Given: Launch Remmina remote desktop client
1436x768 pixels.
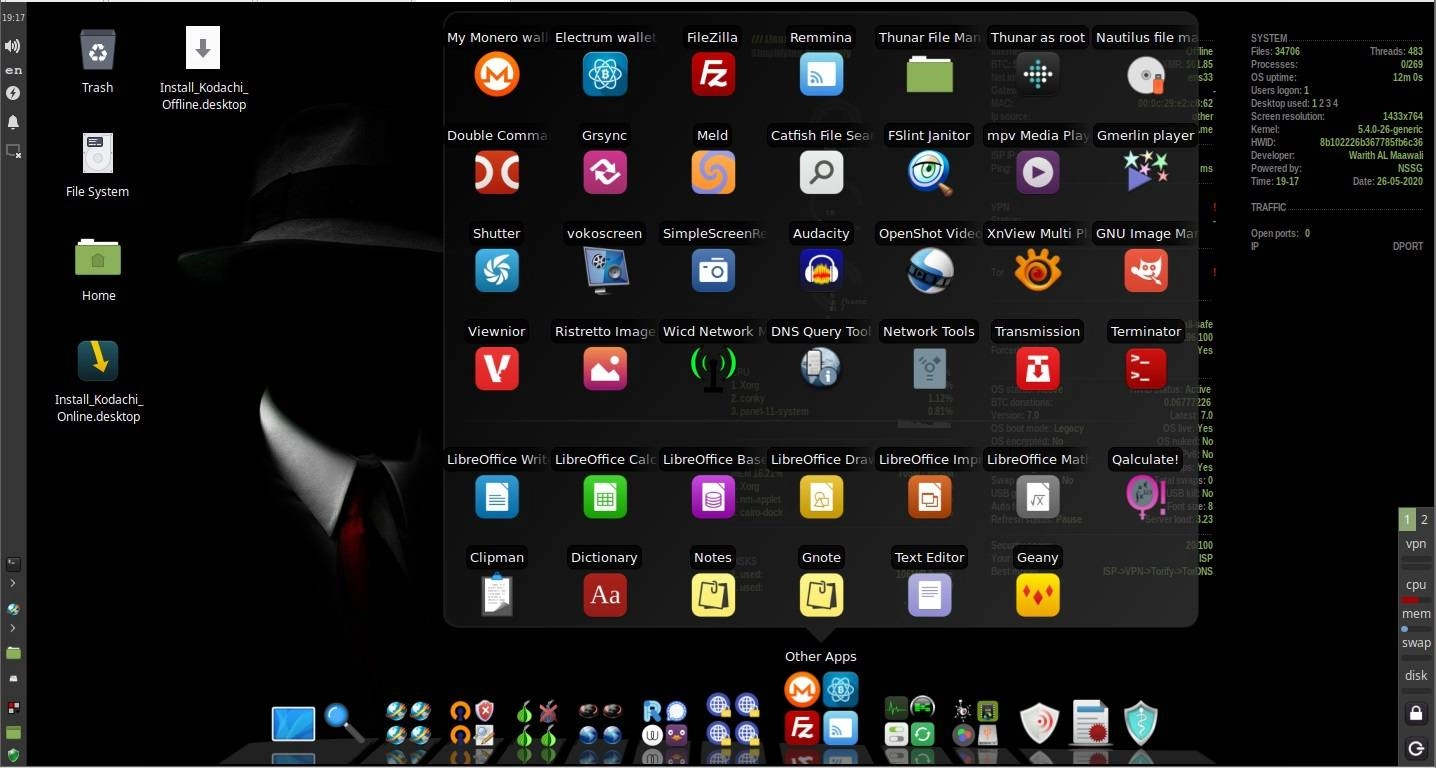Looking at the screenshot, I should tap(821, 74).
